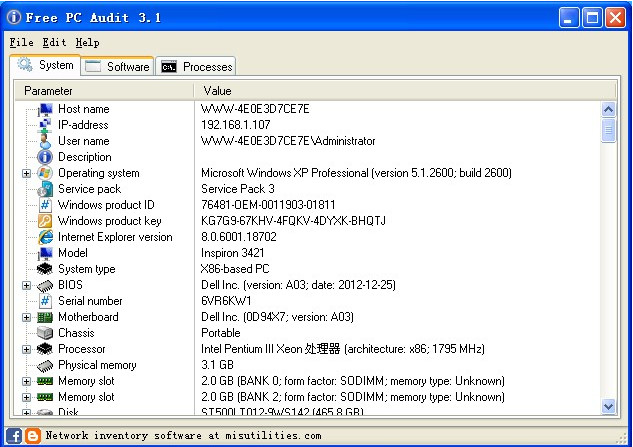Open the Blogger icon in status bar

(x=33, y=436)
